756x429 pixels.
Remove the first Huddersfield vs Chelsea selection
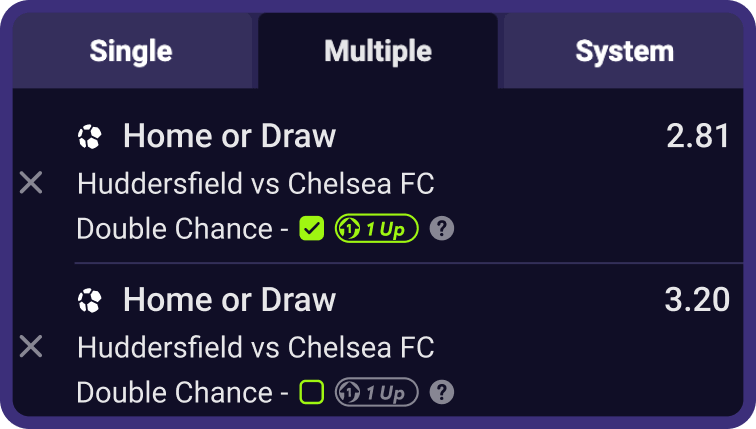pyautogui.click(x=31, y=183)
